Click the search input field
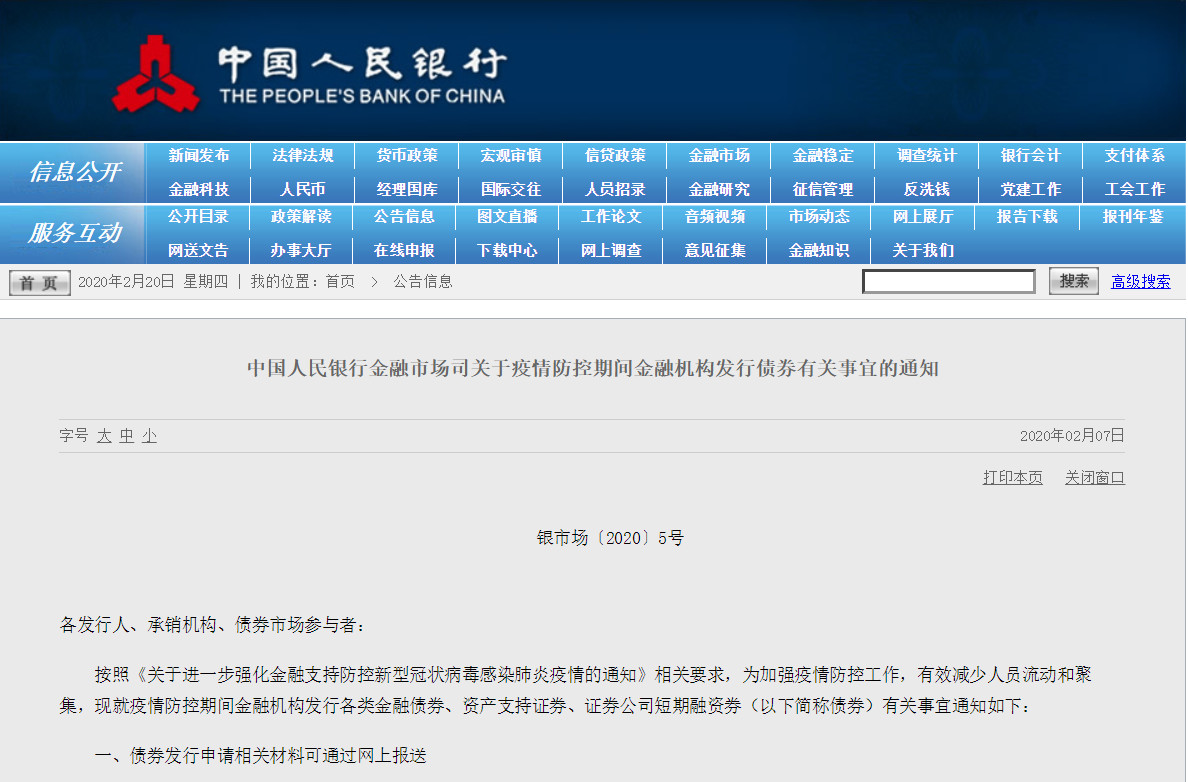The image size is (1188, 782). click(948, 282)
